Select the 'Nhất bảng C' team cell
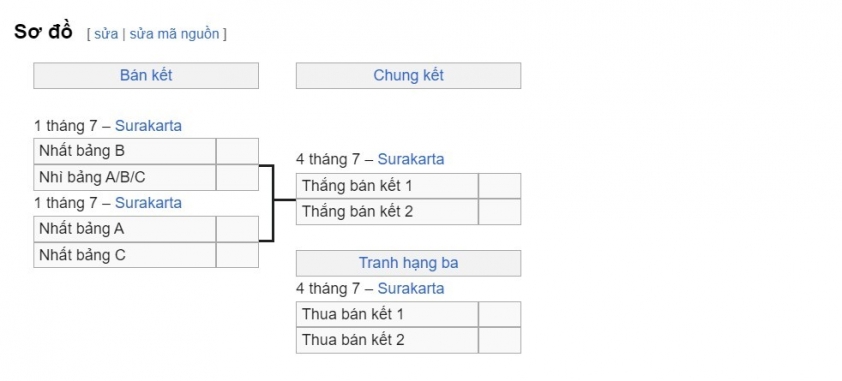842x381 pixels. [125, 255]
